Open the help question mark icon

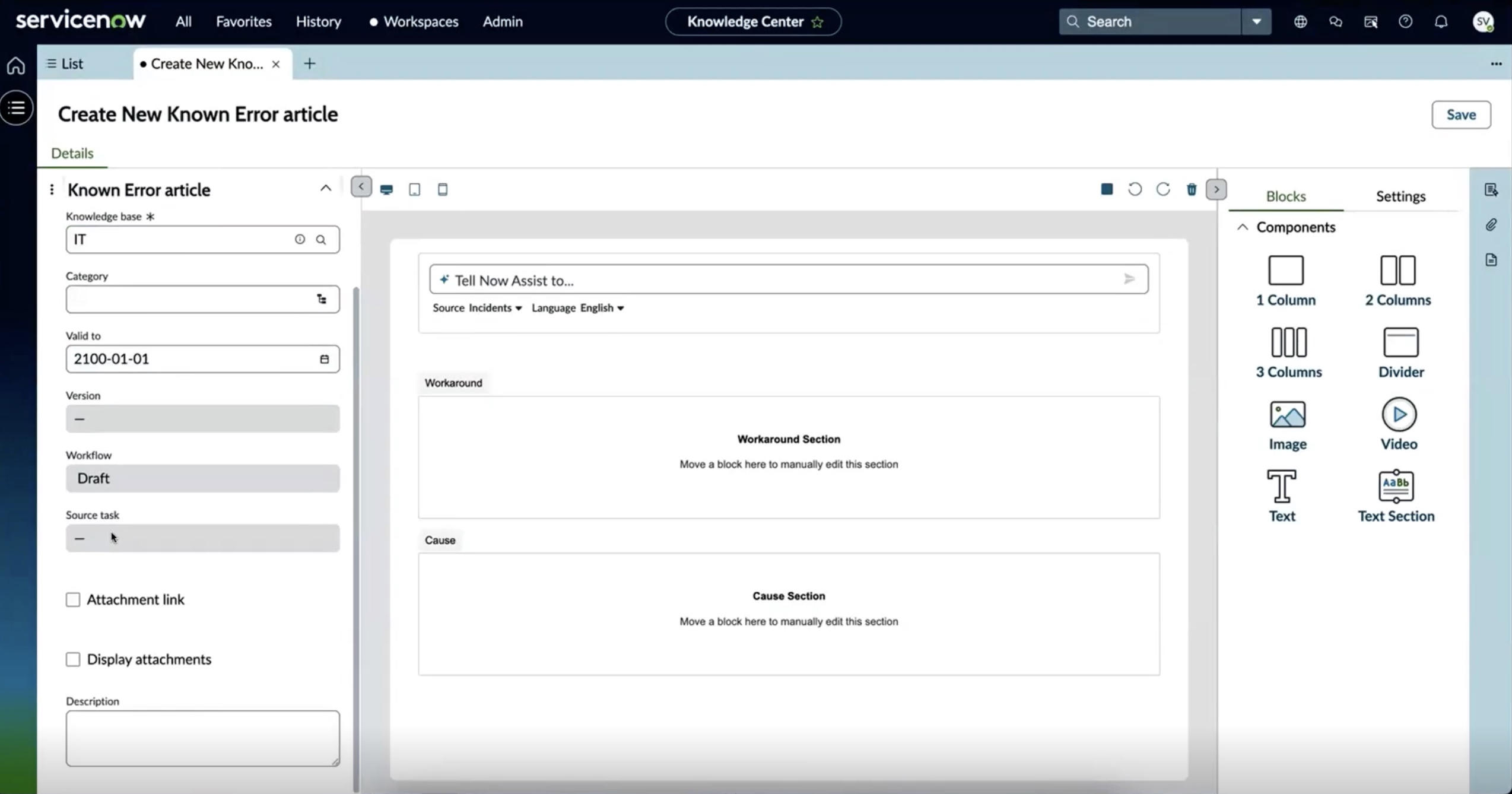point(1405,21)
